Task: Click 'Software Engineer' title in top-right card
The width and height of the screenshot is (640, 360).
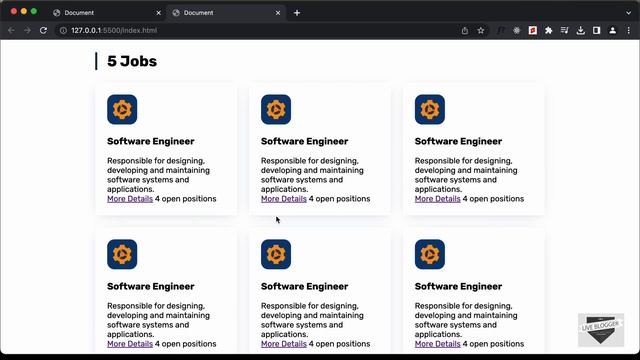Action: pos(458,141)
